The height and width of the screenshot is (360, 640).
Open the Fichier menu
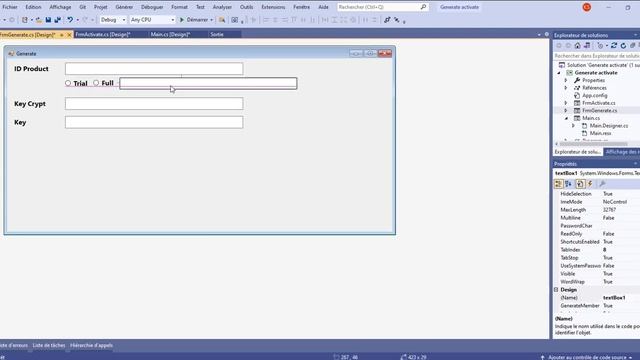click(x=10, y=7)
